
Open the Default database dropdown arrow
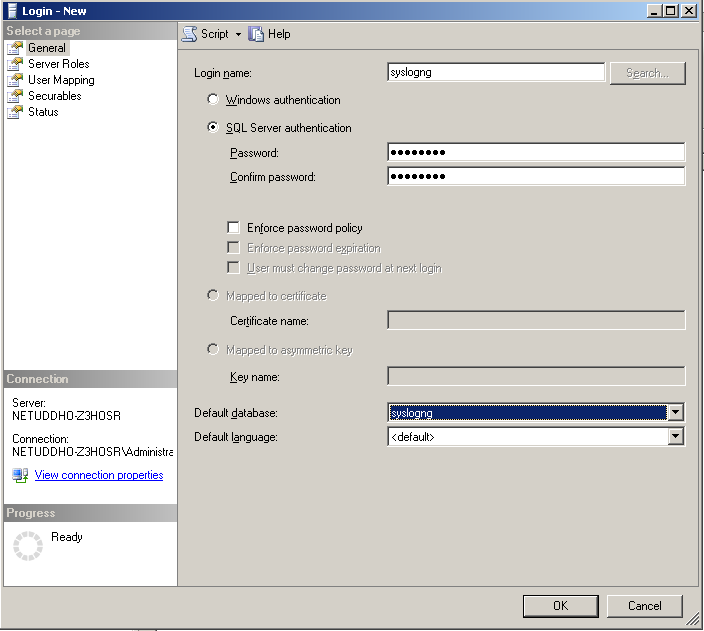(x=675, y=412)
